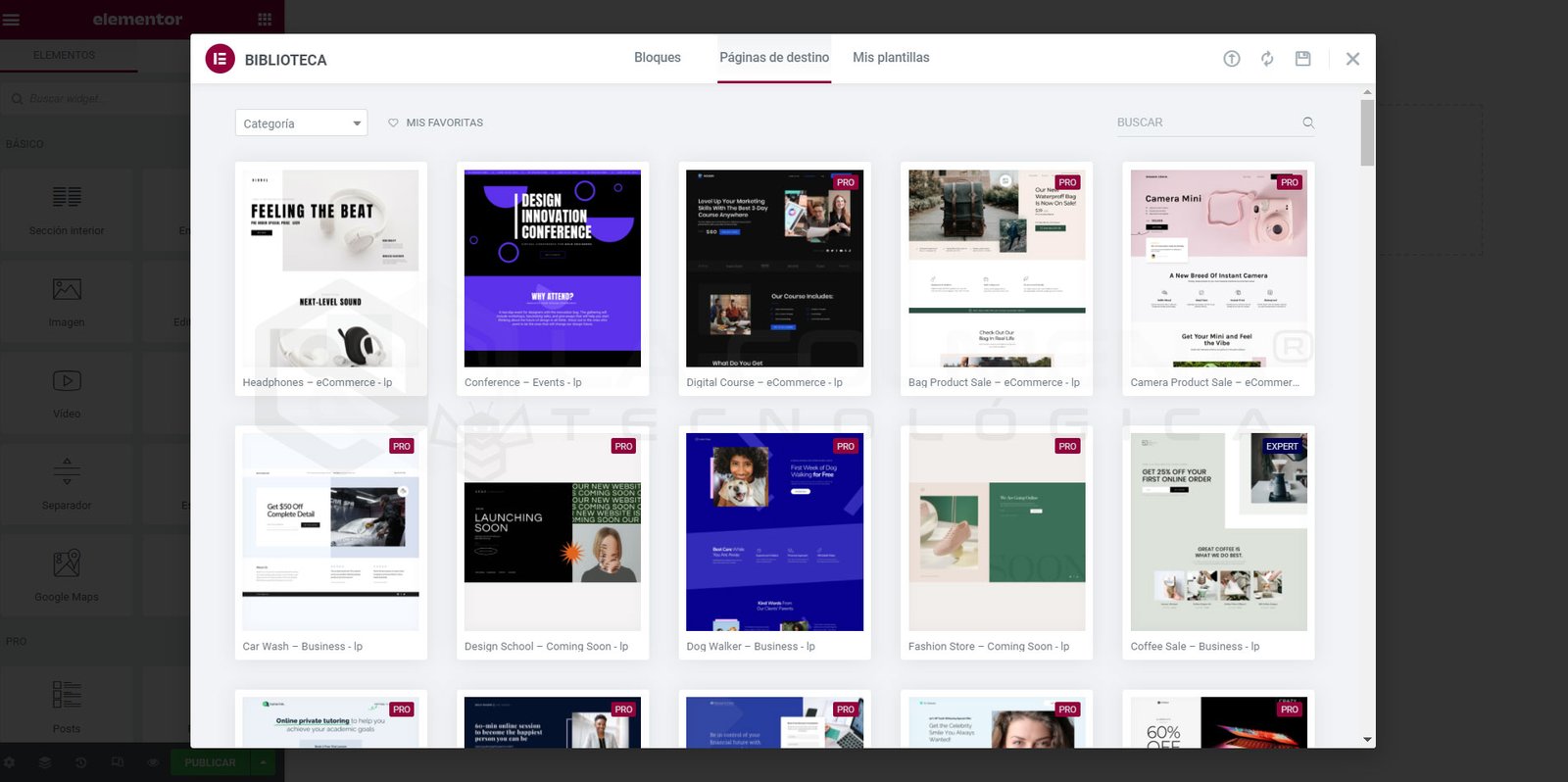Image resolution: width=1568 pixels, height=782 pixels.
Task: Click 'Conference – Events - lp' title
Action: (x=523, y=383)
